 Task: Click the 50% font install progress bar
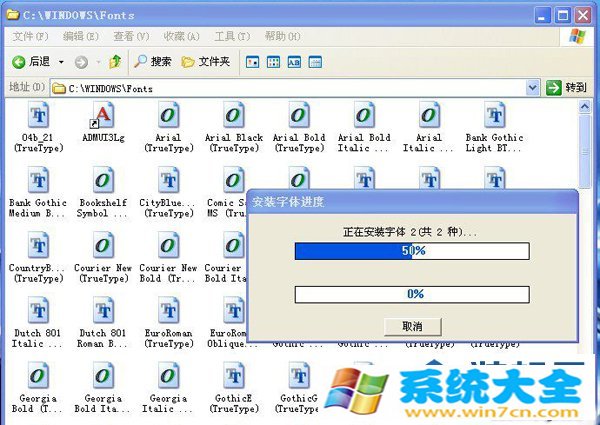point(412,251)
